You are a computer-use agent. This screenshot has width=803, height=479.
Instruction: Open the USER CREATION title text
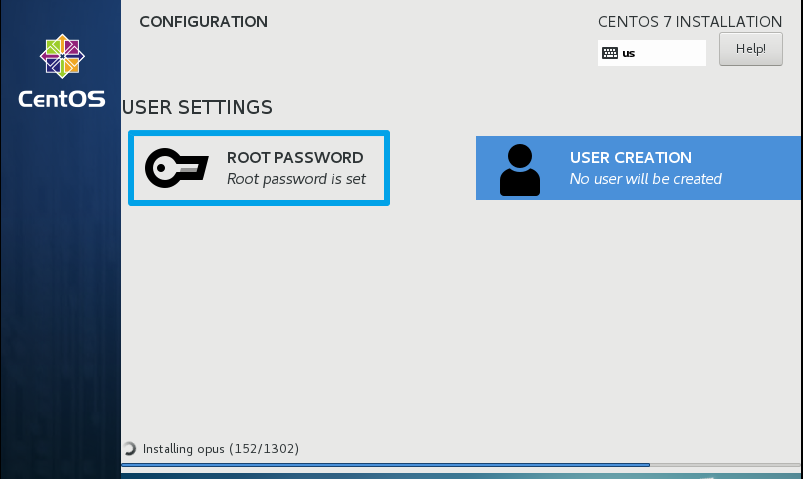630,157
